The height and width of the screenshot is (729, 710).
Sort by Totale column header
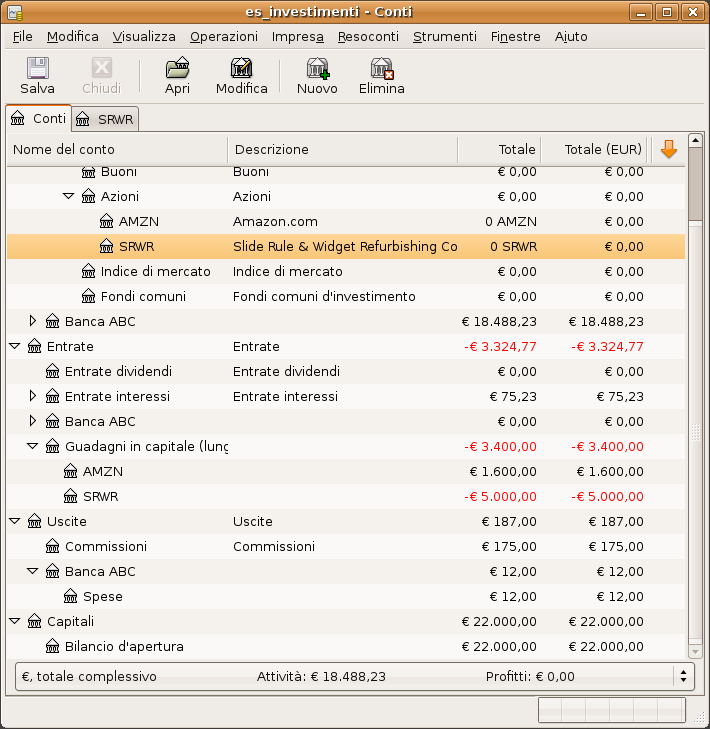499,149
